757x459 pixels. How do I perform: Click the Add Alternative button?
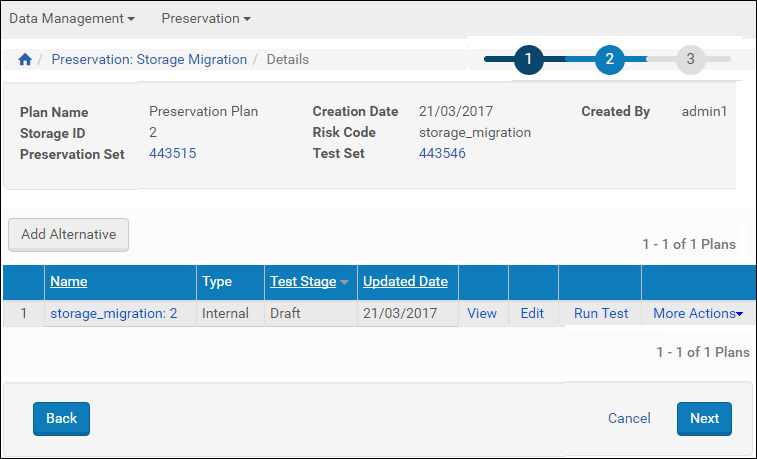68,234
